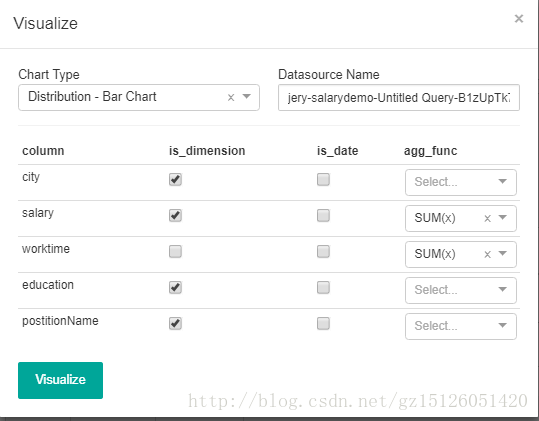Open agg_func dropdown for city

[x=461, y=182]
